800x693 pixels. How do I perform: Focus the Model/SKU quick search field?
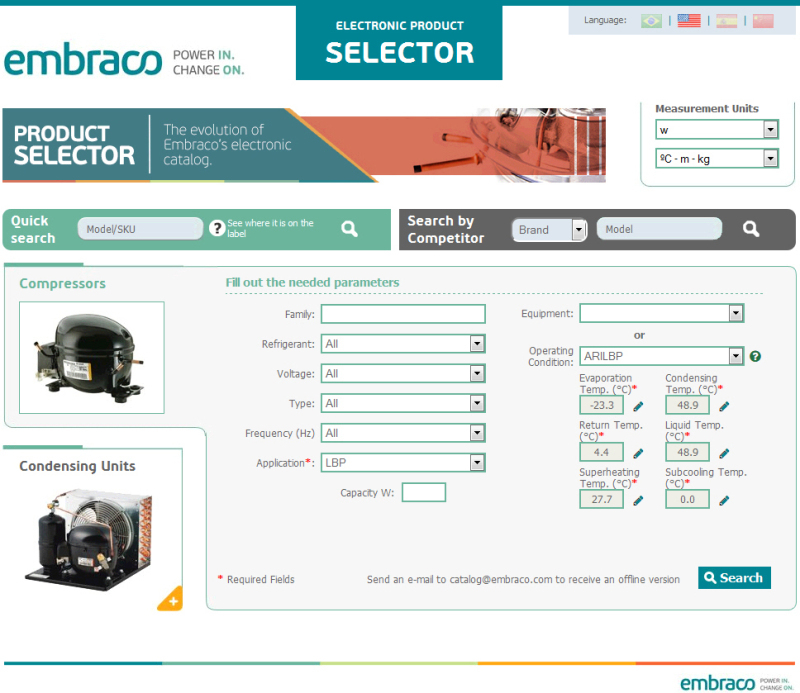pos(140,229)
